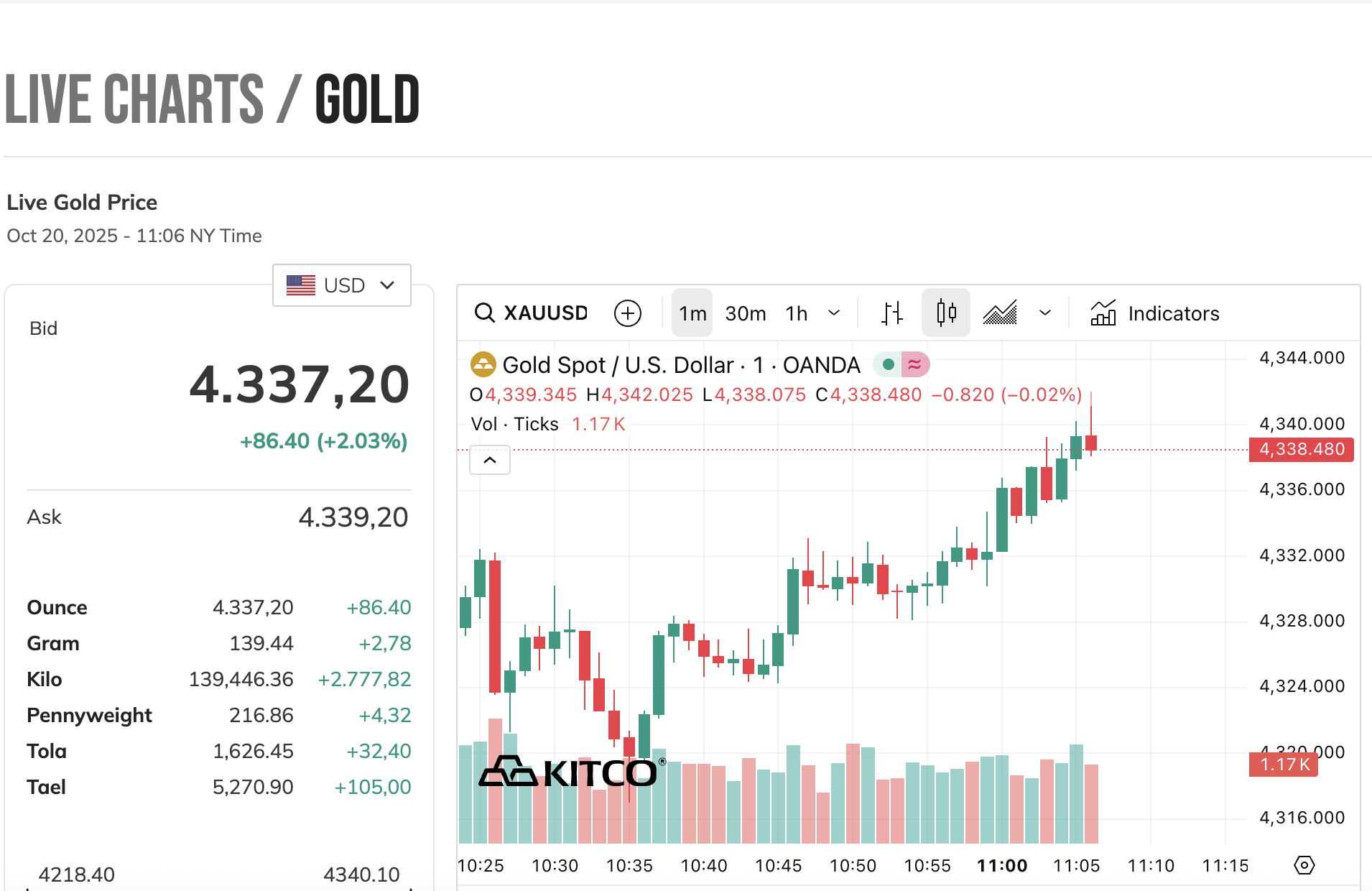Select the area chart style icon
The width and height of the screenshot is (1372, 891).
[1000, 313]
